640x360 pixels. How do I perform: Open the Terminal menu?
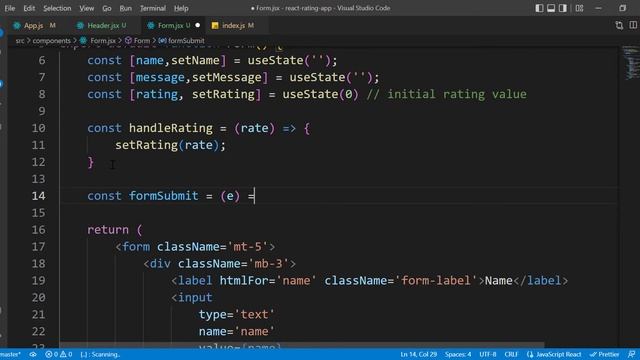coord(153,8)
